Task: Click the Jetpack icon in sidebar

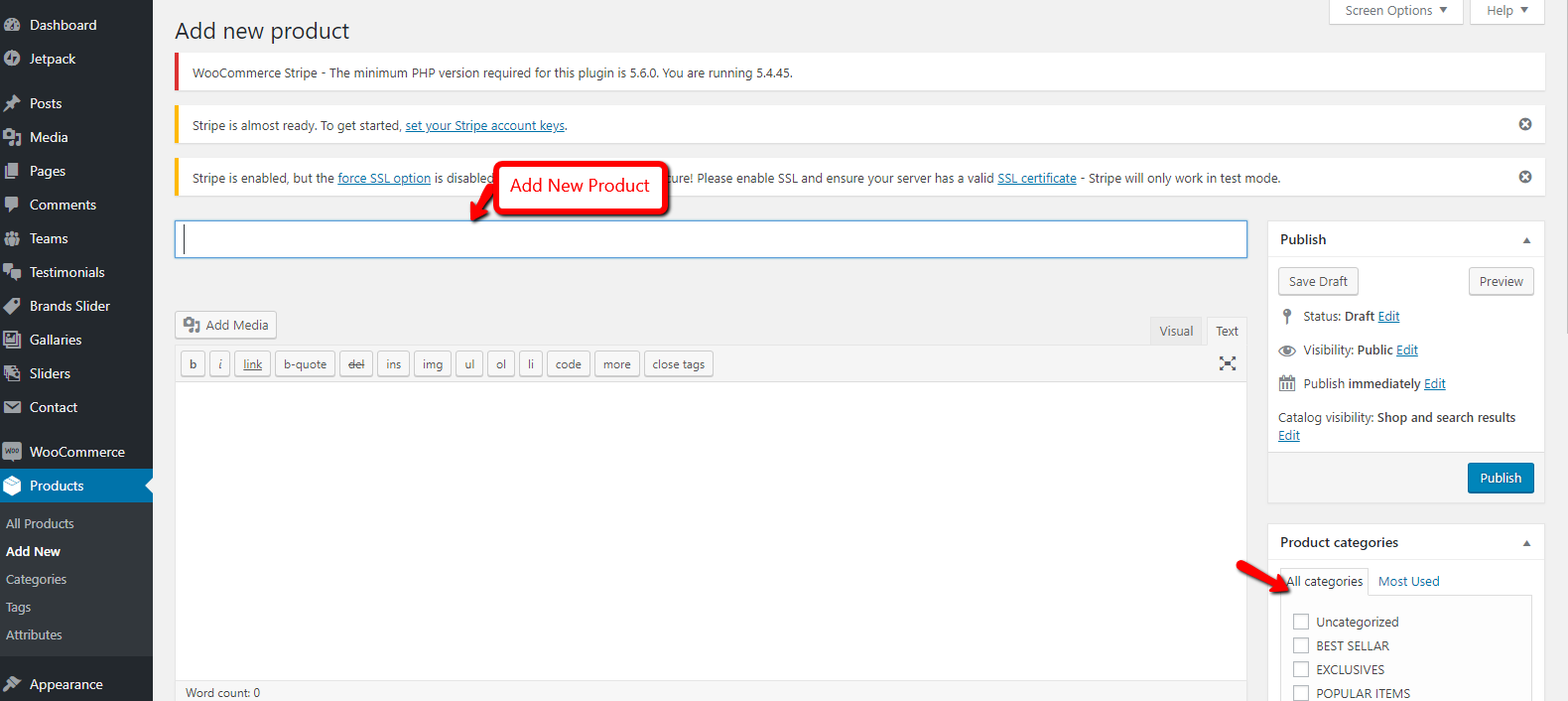Action: [x=12, y=59]
